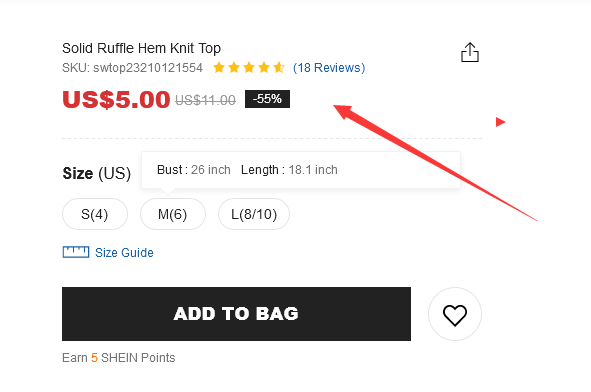
Task: Open the Size Guide link
Action: tap(124, 253)
